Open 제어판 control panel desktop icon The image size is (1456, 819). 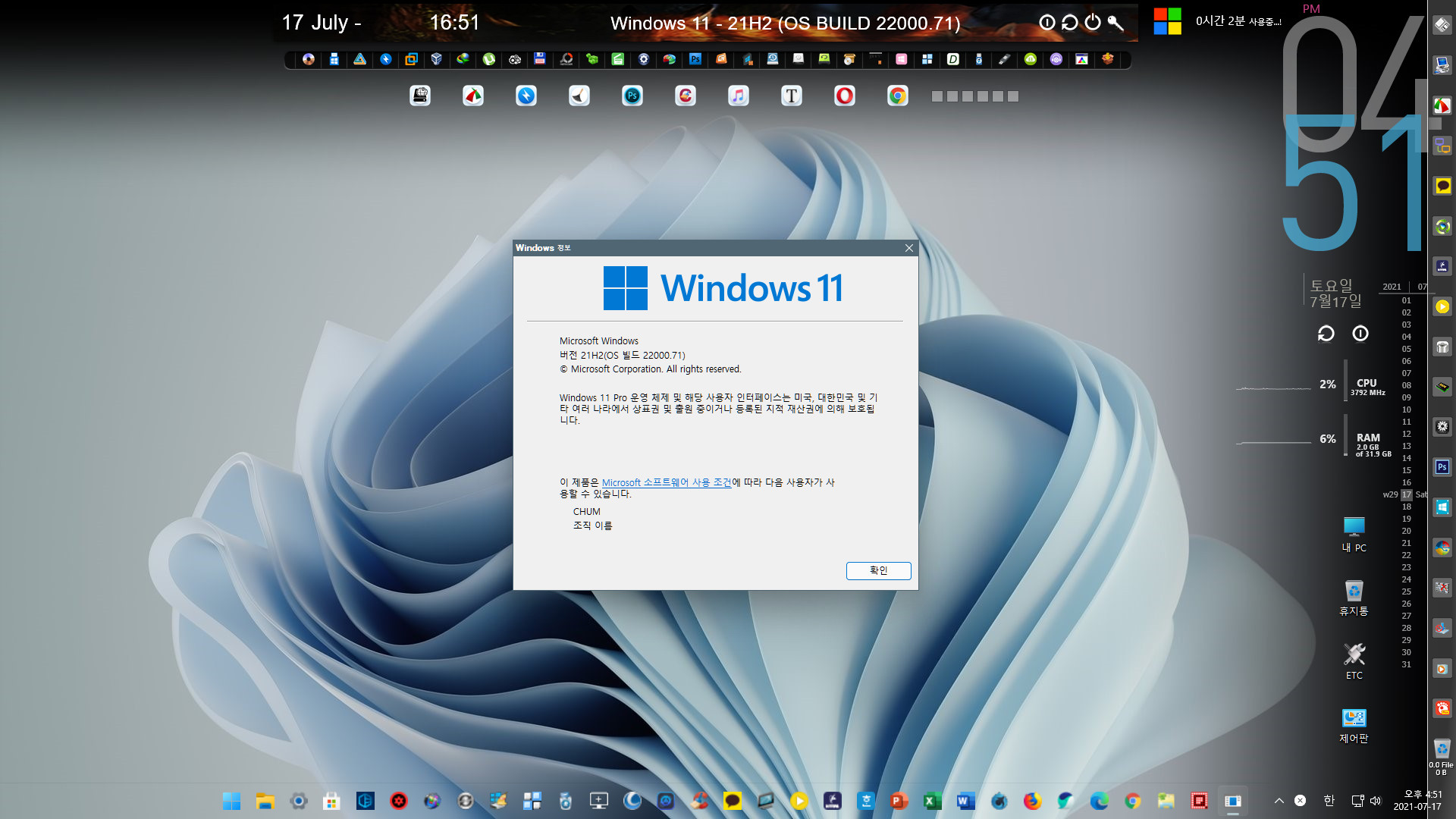coord(1354,726)
